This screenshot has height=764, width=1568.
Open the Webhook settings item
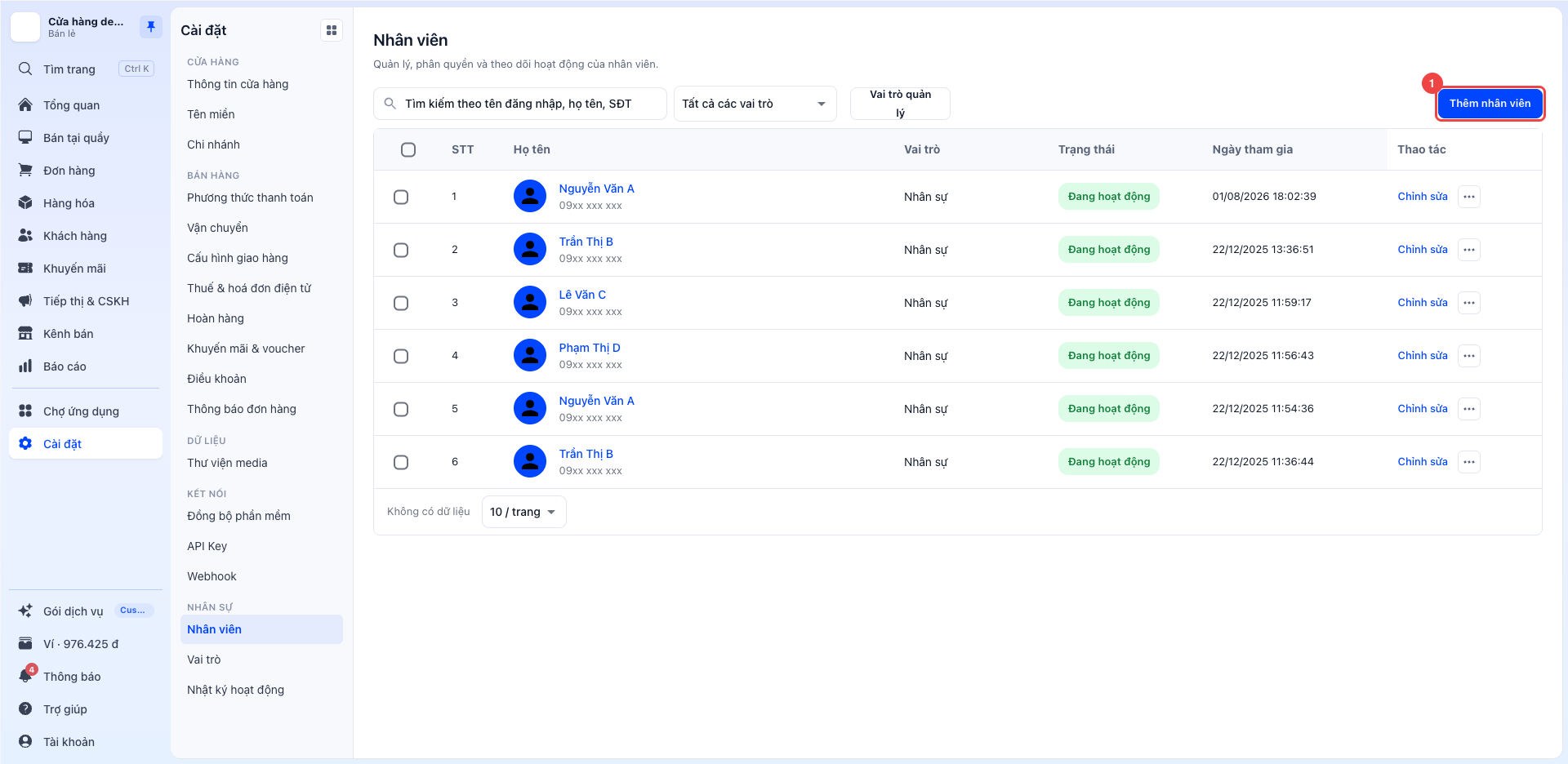pos(261,576)
